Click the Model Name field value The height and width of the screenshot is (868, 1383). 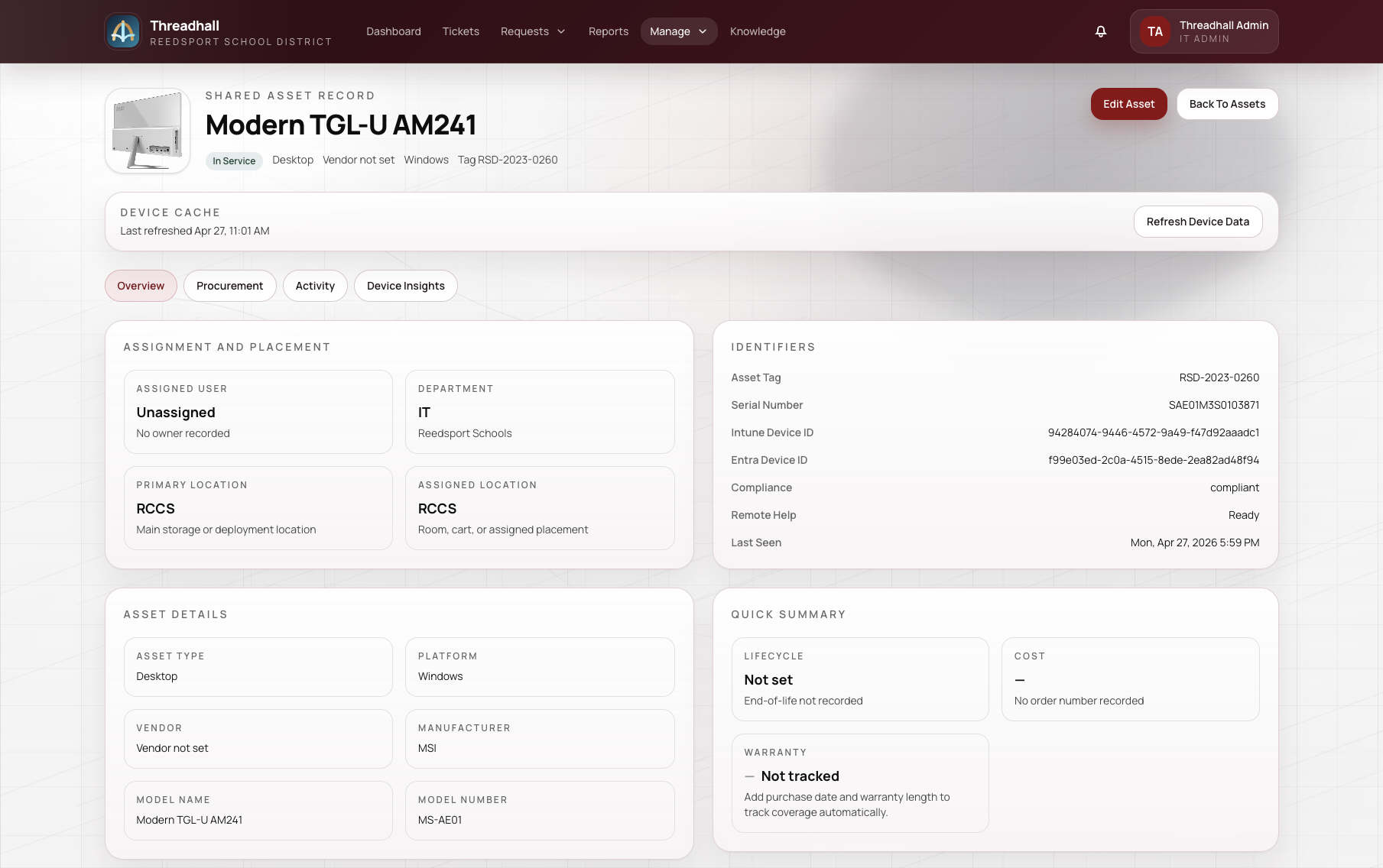click(x=189, y=820)
